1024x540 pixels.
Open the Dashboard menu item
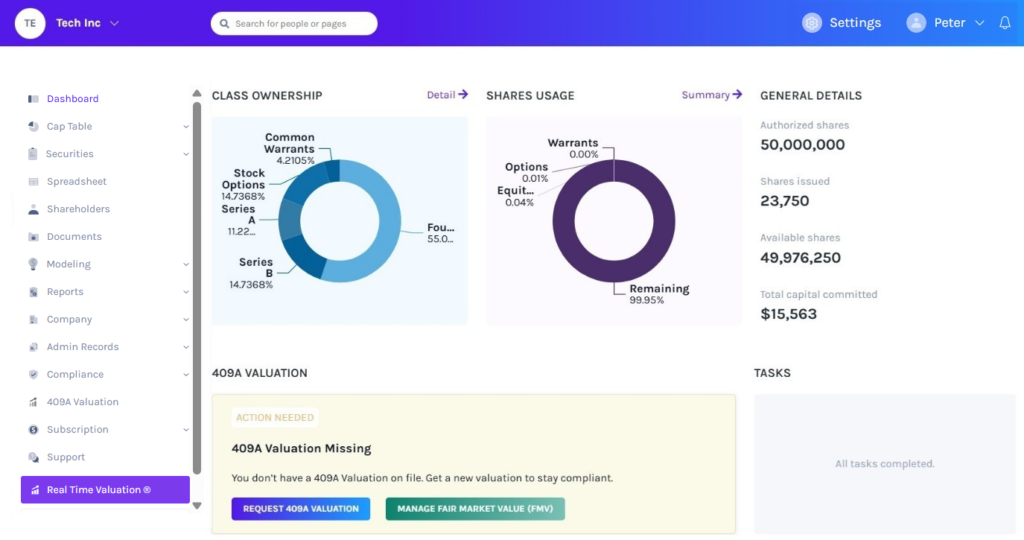pos(72,99)
